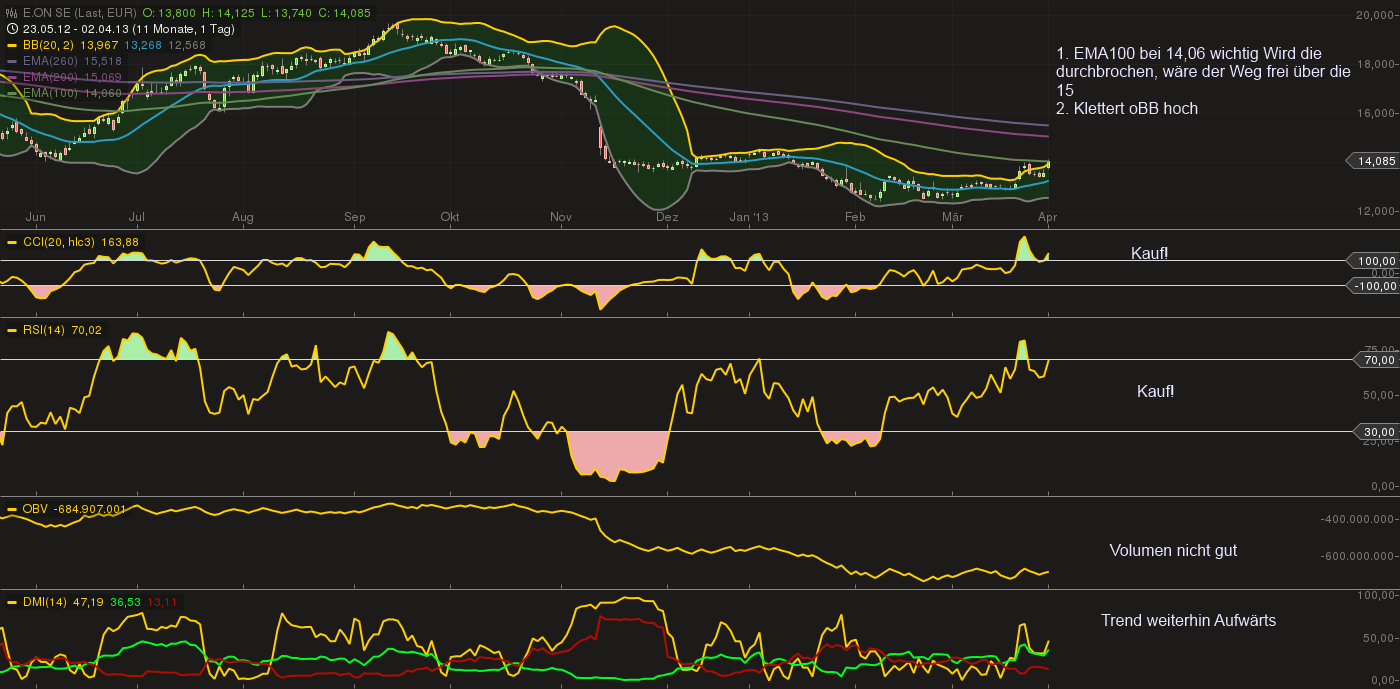Image resolution: width=1400 pixels, height=689 pixels.
Task: Click the close price value C: 14,085
Action: pos(344,13)
